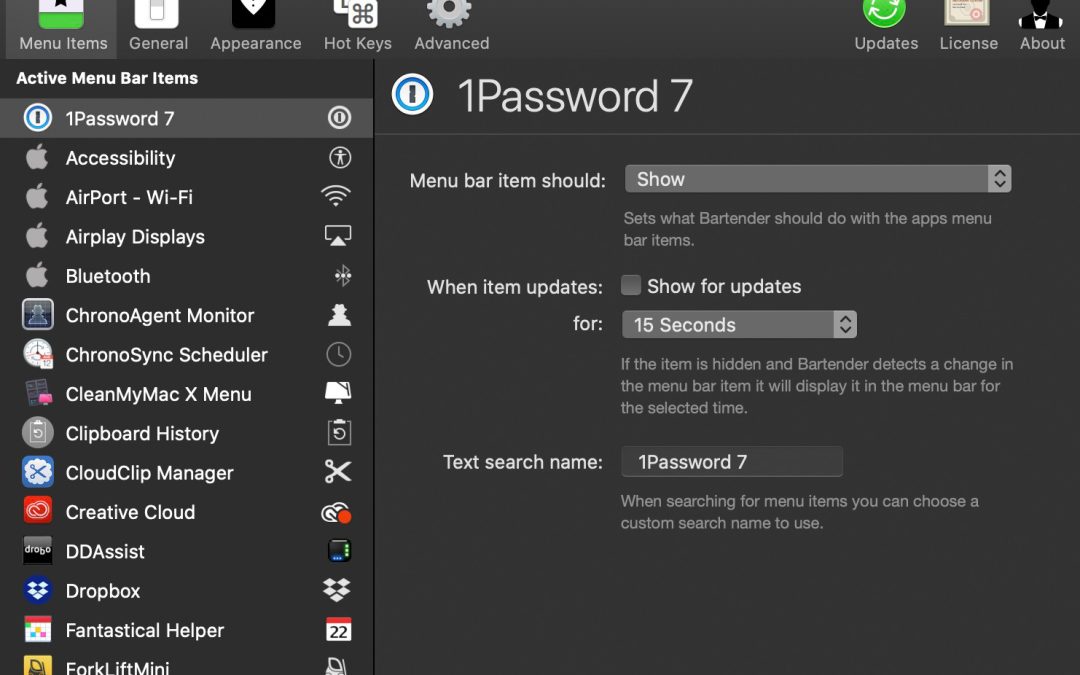The image size is (1080, 675).
Task: Open the Hot Keys tab
Action: click(x=358, y=26)
